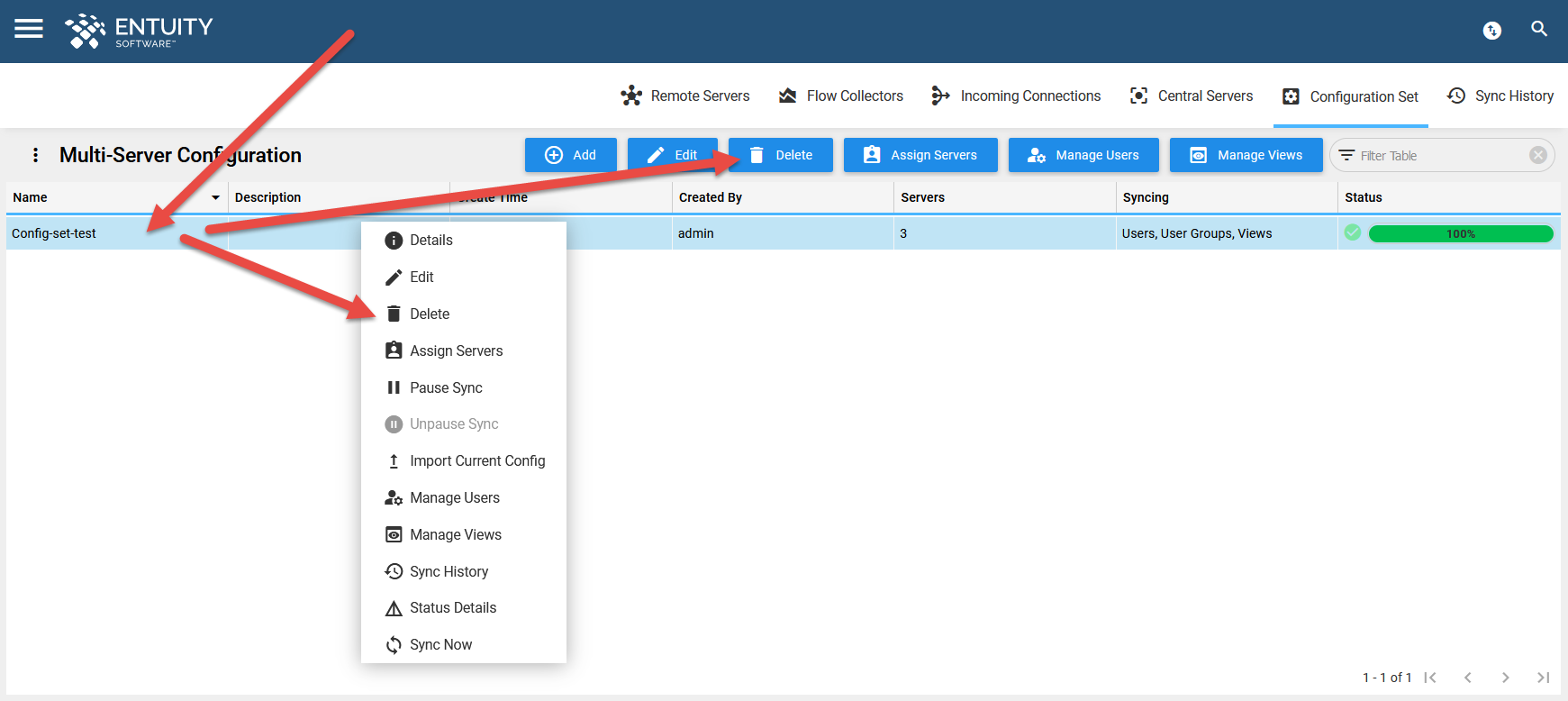Click the greyed Unpause Sync entry
Viewport: 1568px width, 701px height.
click(x=464, y=423)
